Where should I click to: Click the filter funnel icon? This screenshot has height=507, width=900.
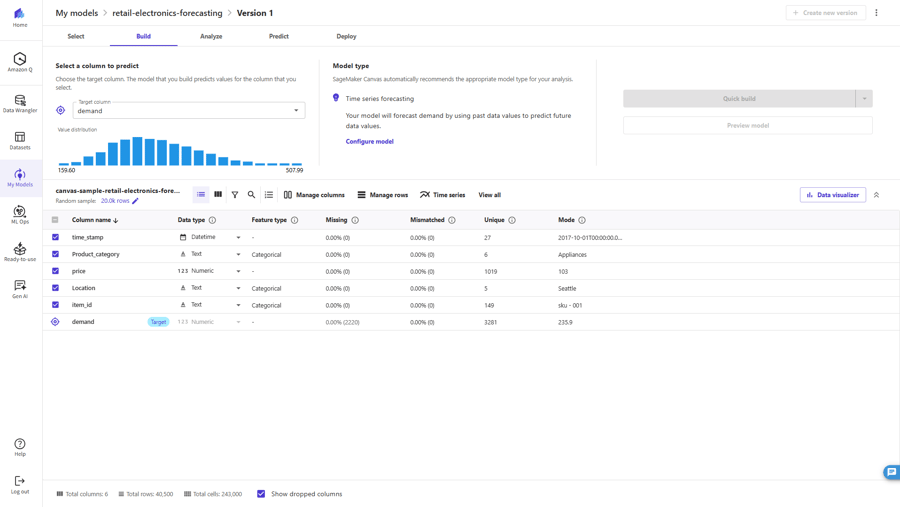[235, 195]
